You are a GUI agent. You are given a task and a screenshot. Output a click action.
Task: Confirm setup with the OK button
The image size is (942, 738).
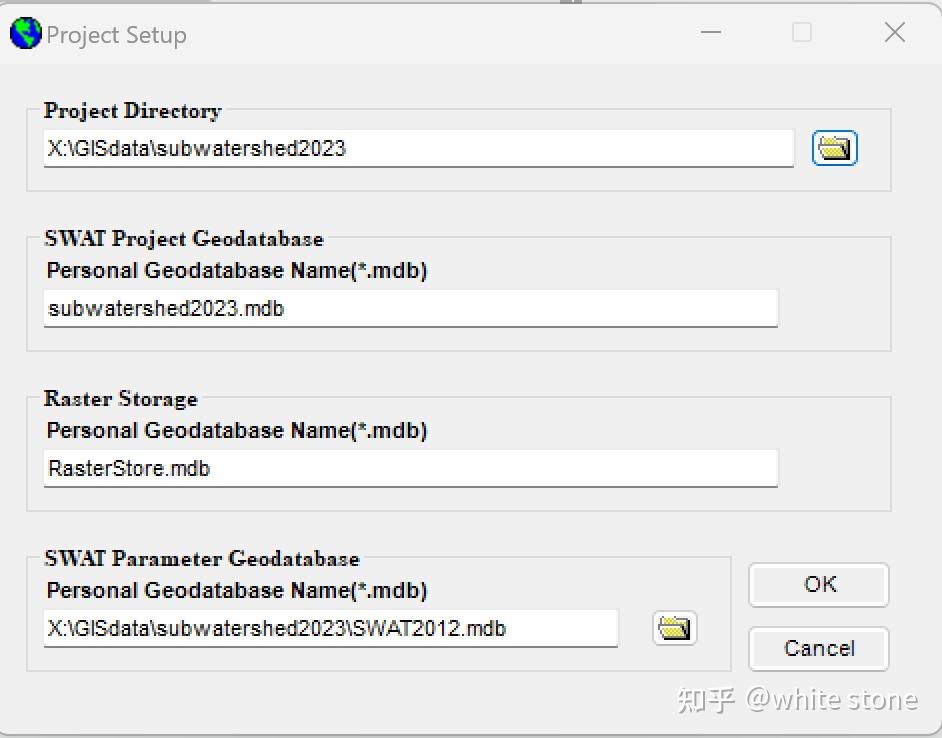818,585
